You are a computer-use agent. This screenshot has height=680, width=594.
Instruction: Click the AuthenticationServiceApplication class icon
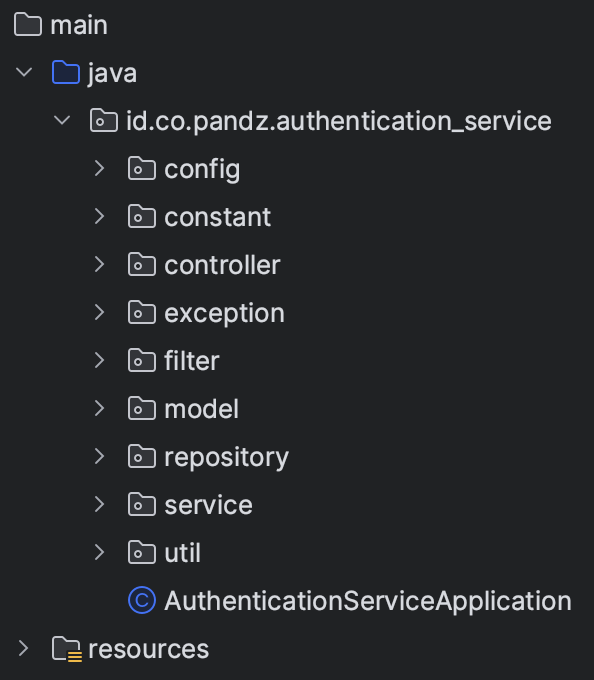142,600
